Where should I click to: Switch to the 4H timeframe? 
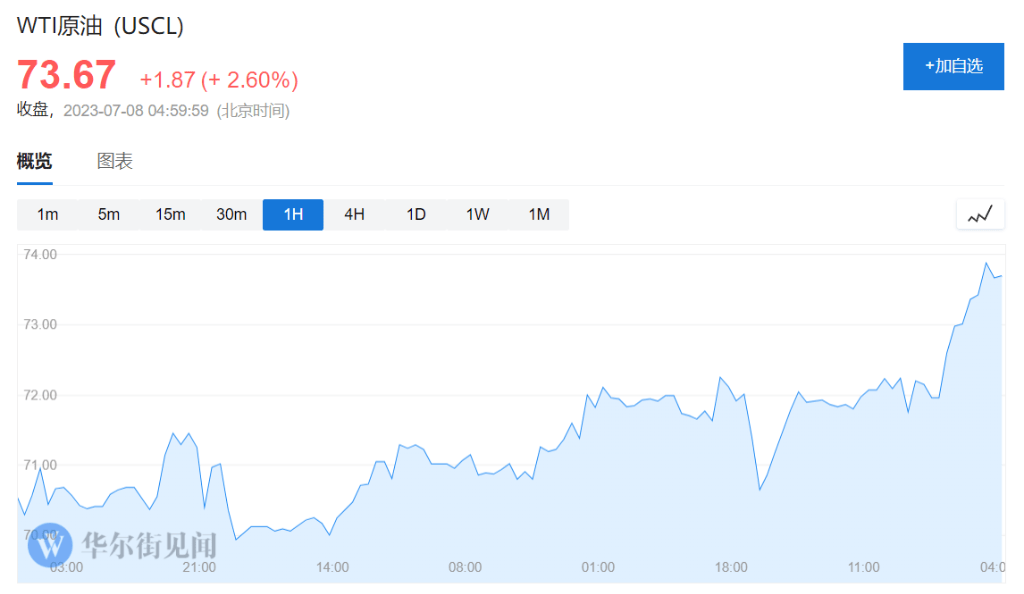(x=354, y=215)
